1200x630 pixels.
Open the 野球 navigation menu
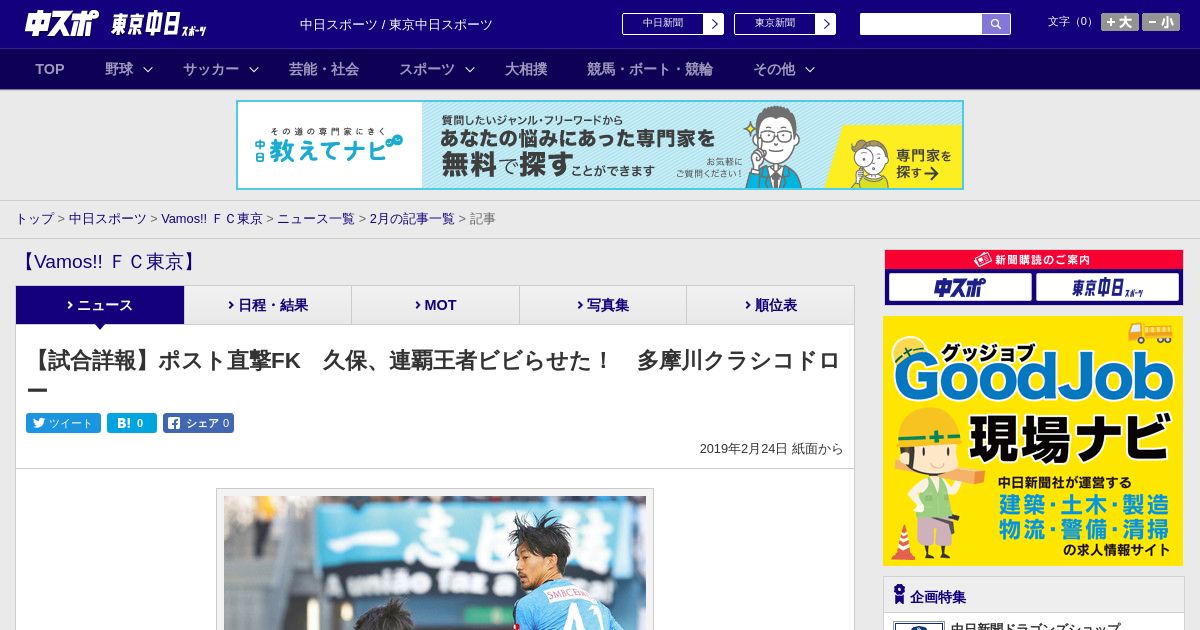point(119,69)
